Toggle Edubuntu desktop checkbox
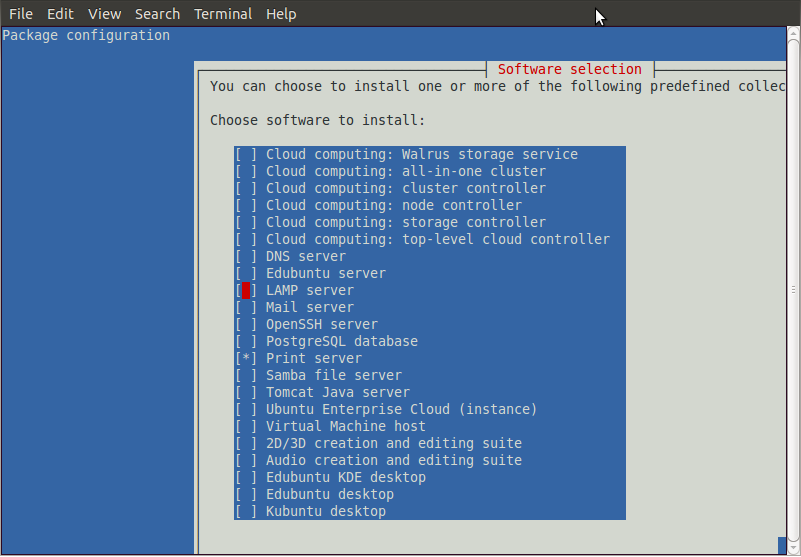 tap(246, 494)
